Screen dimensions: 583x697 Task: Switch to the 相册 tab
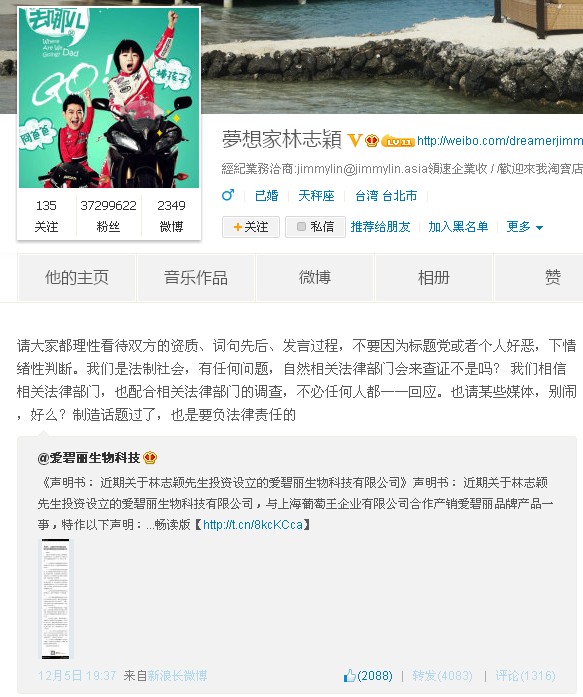pos(434,277)
